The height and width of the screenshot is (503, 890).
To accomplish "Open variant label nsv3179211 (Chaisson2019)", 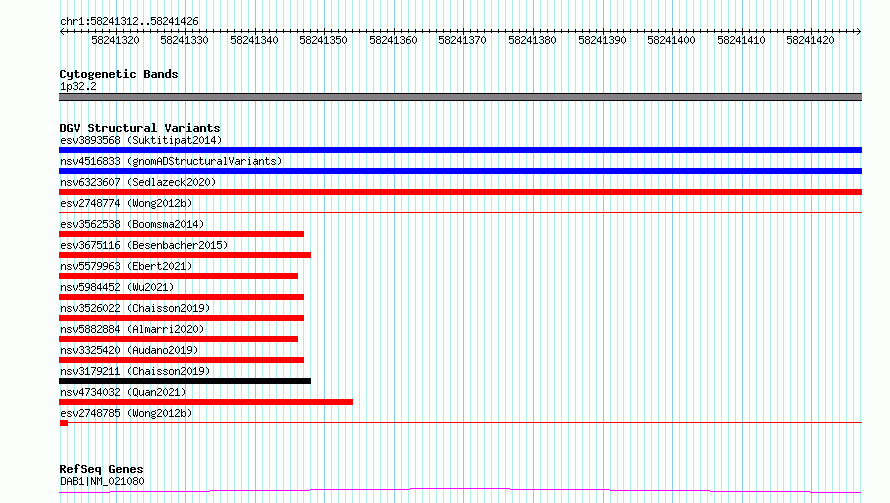I will (x=135, y=371).
